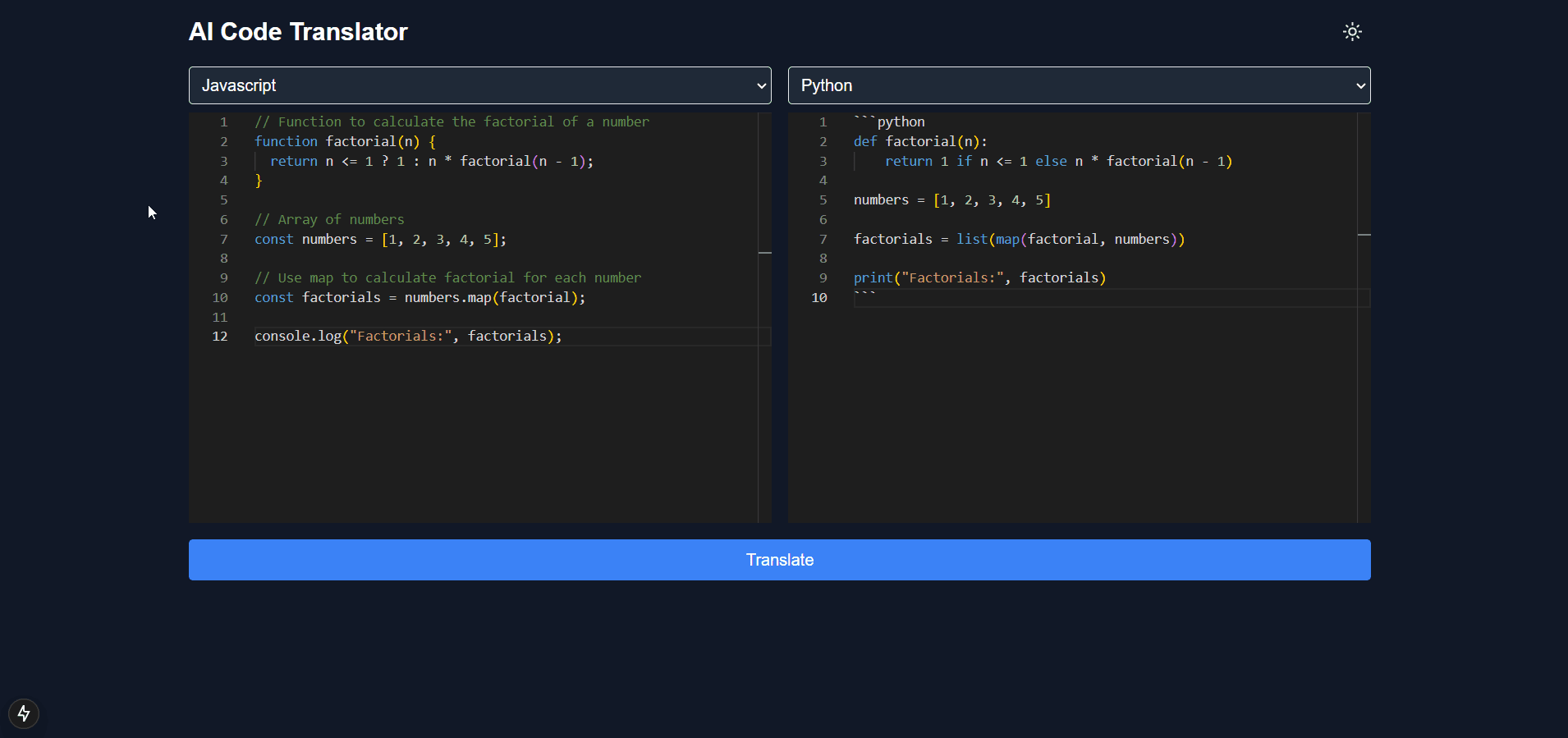Open the lightning bolt dev indicator icon
This screenshot has height=738, width=1568.
[x=24, y=713]
